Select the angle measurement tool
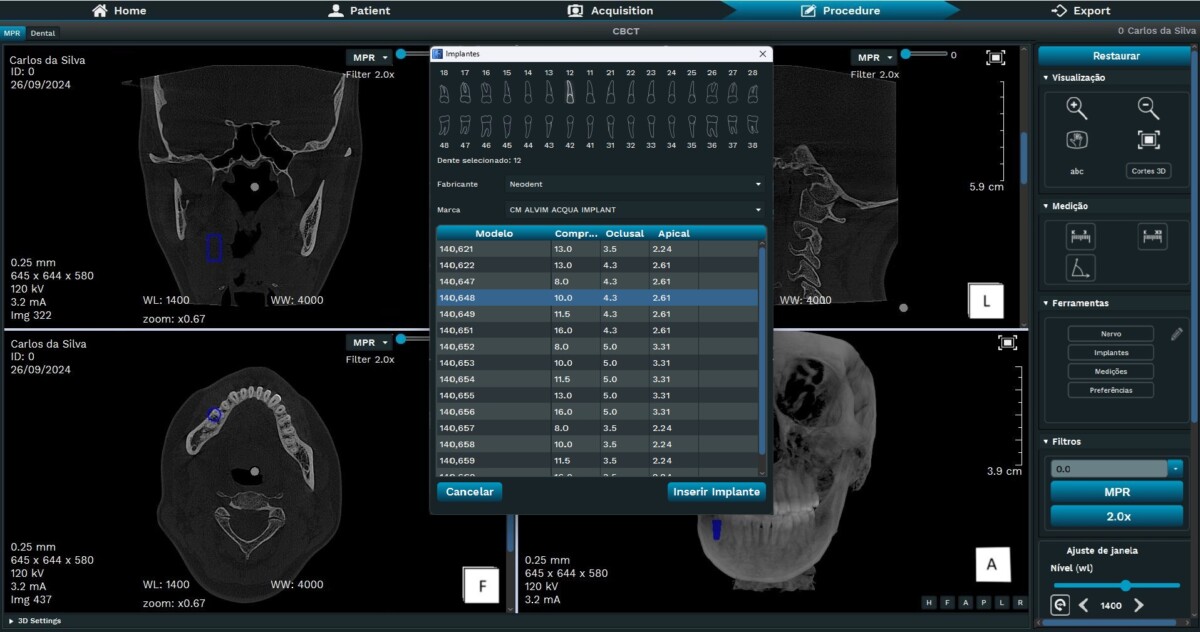Image resolution: width=1200 pixels, height=632 pixels. coord(1081,267)
